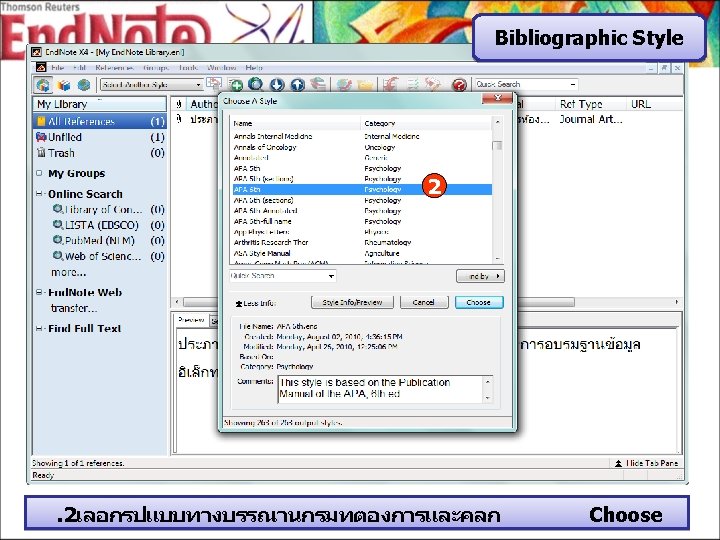
Task: Click style list scrollbar up arrow
Action: pos(497,122)
